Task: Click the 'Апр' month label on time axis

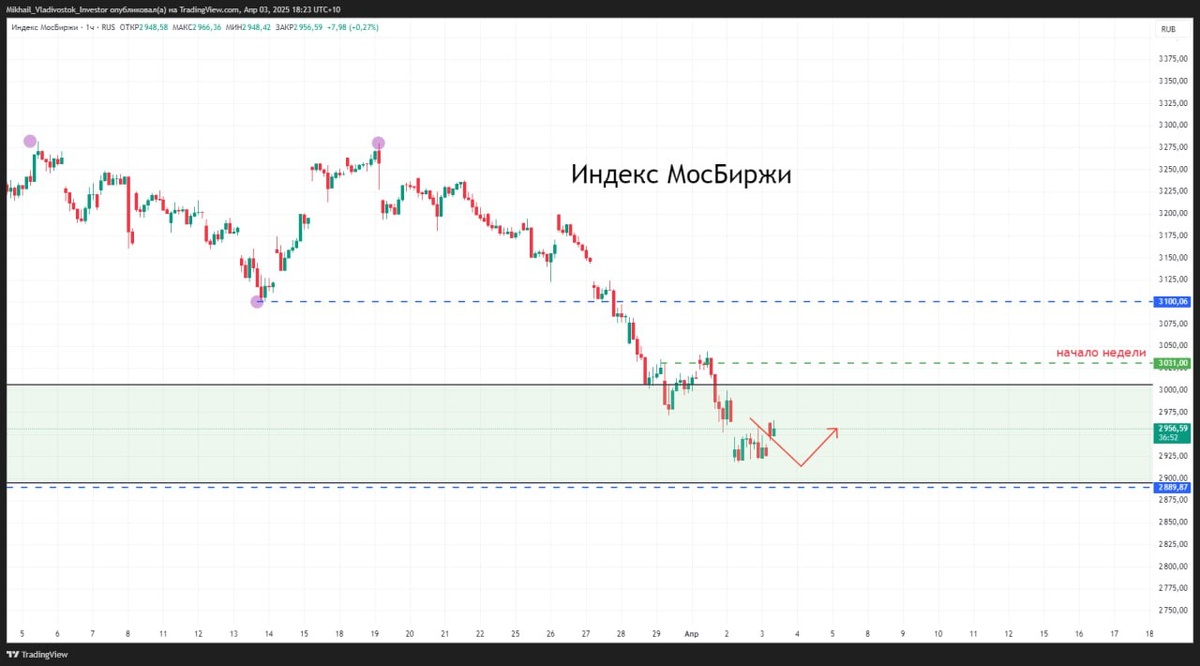Action: 692,634
